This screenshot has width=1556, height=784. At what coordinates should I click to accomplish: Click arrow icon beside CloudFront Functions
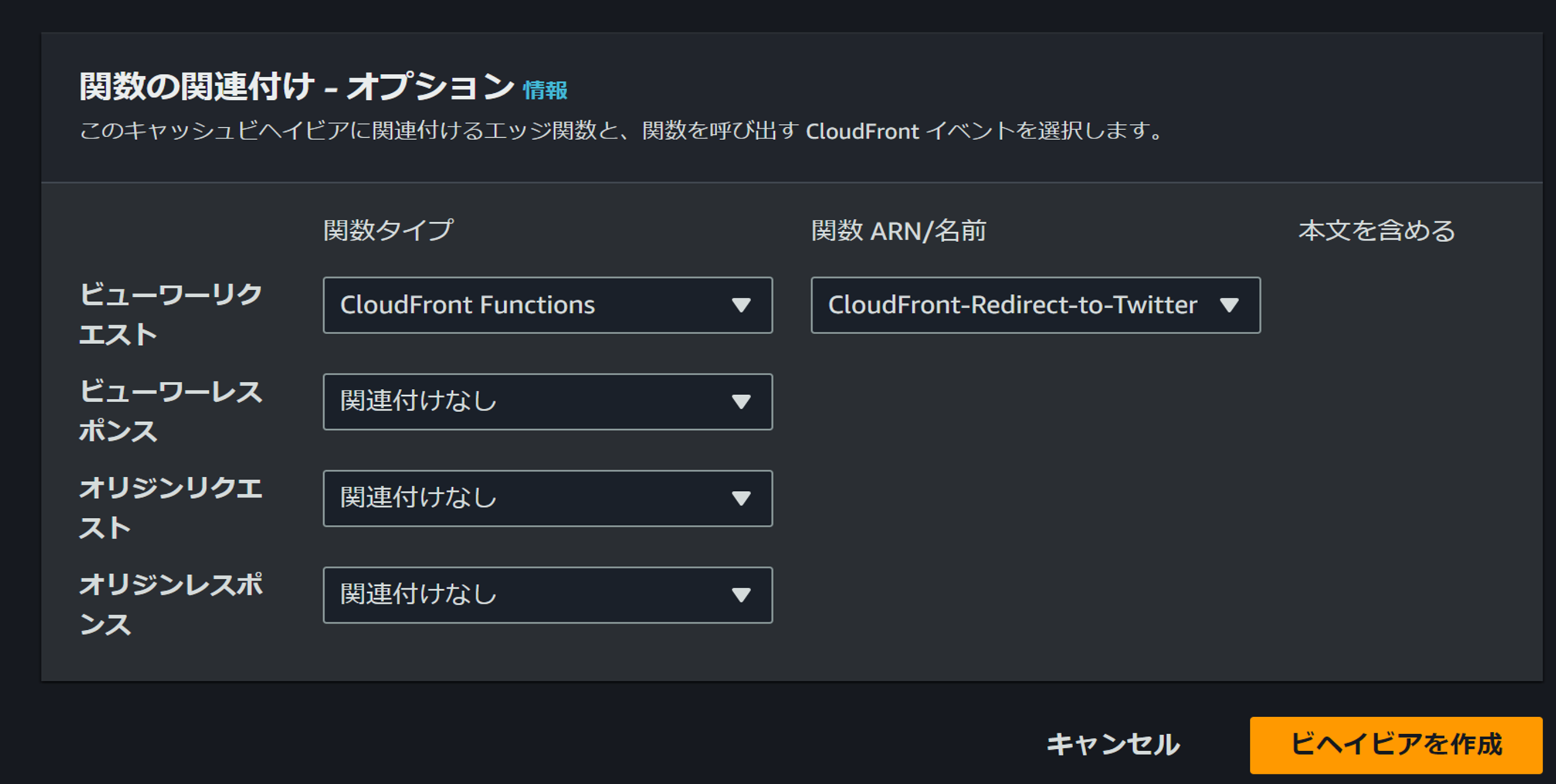pos(741,305)
